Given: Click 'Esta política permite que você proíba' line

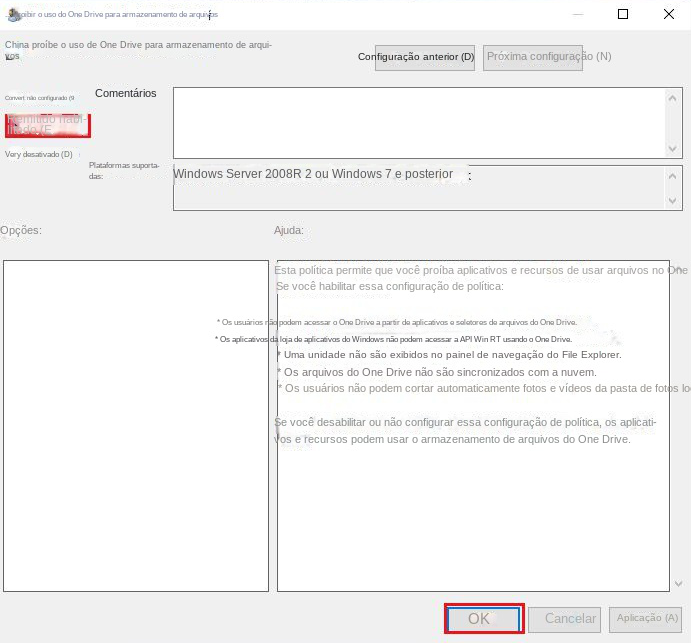Looking at the screenshot, I should (480, 270).
